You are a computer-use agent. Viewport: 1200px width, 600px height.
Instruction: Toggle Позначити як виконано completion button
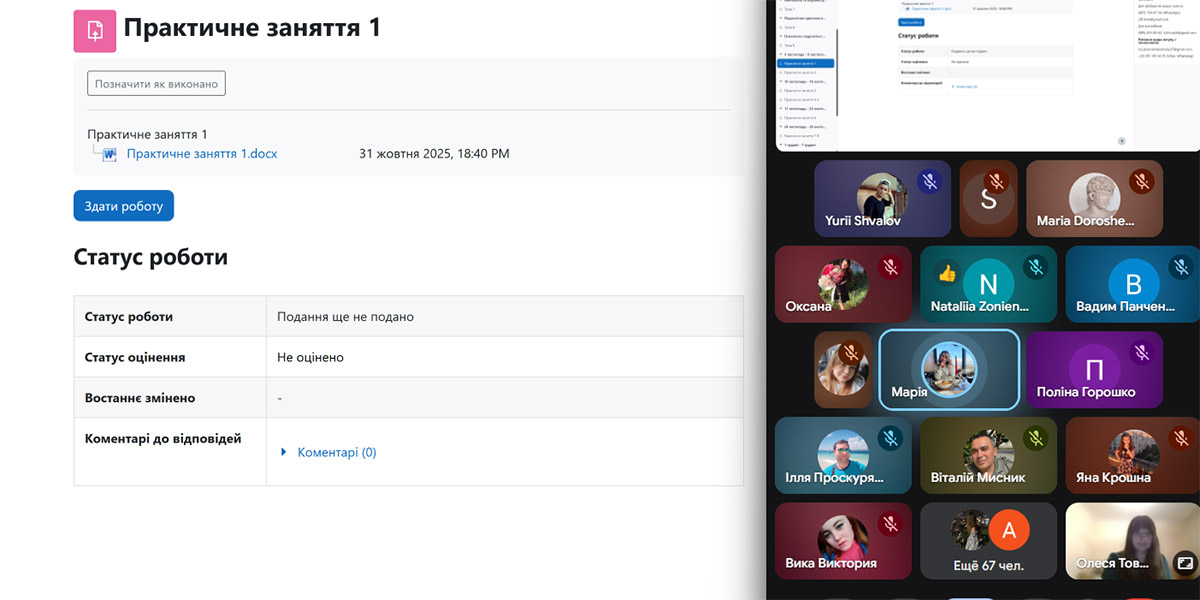coord(156,84)
